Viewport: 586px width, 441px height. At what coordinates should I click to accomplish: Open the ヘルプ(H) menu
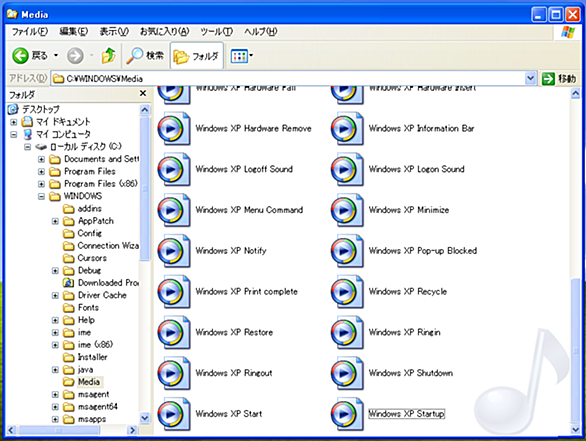260,32
